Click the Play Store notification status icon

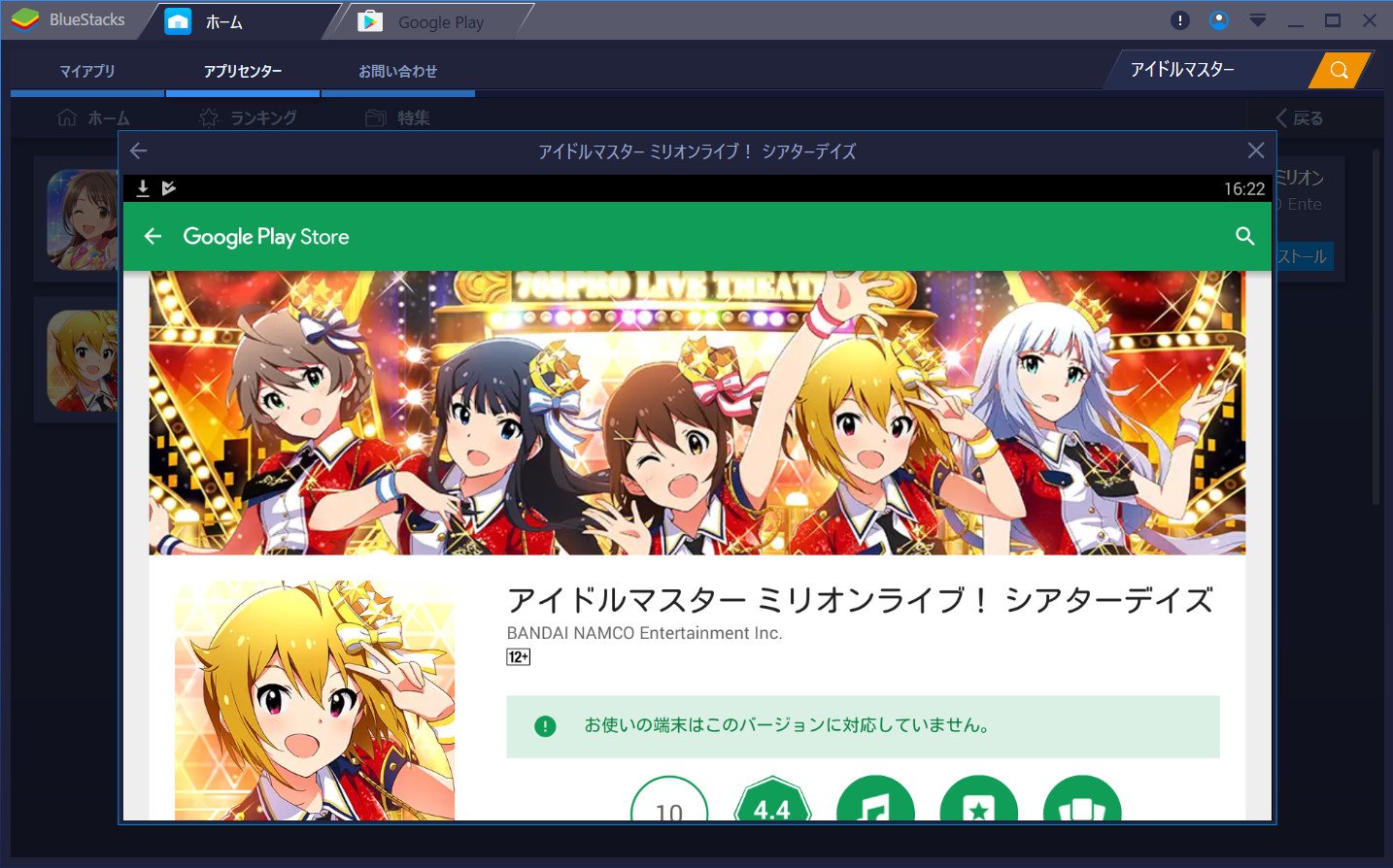(x=169, y=188)
